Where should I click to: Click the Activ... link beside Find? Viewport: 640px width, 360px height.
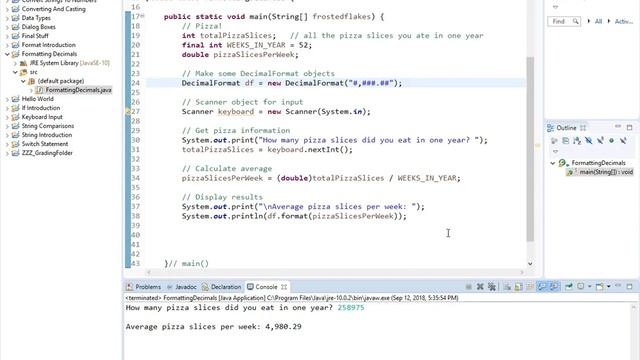coord(624,21)
